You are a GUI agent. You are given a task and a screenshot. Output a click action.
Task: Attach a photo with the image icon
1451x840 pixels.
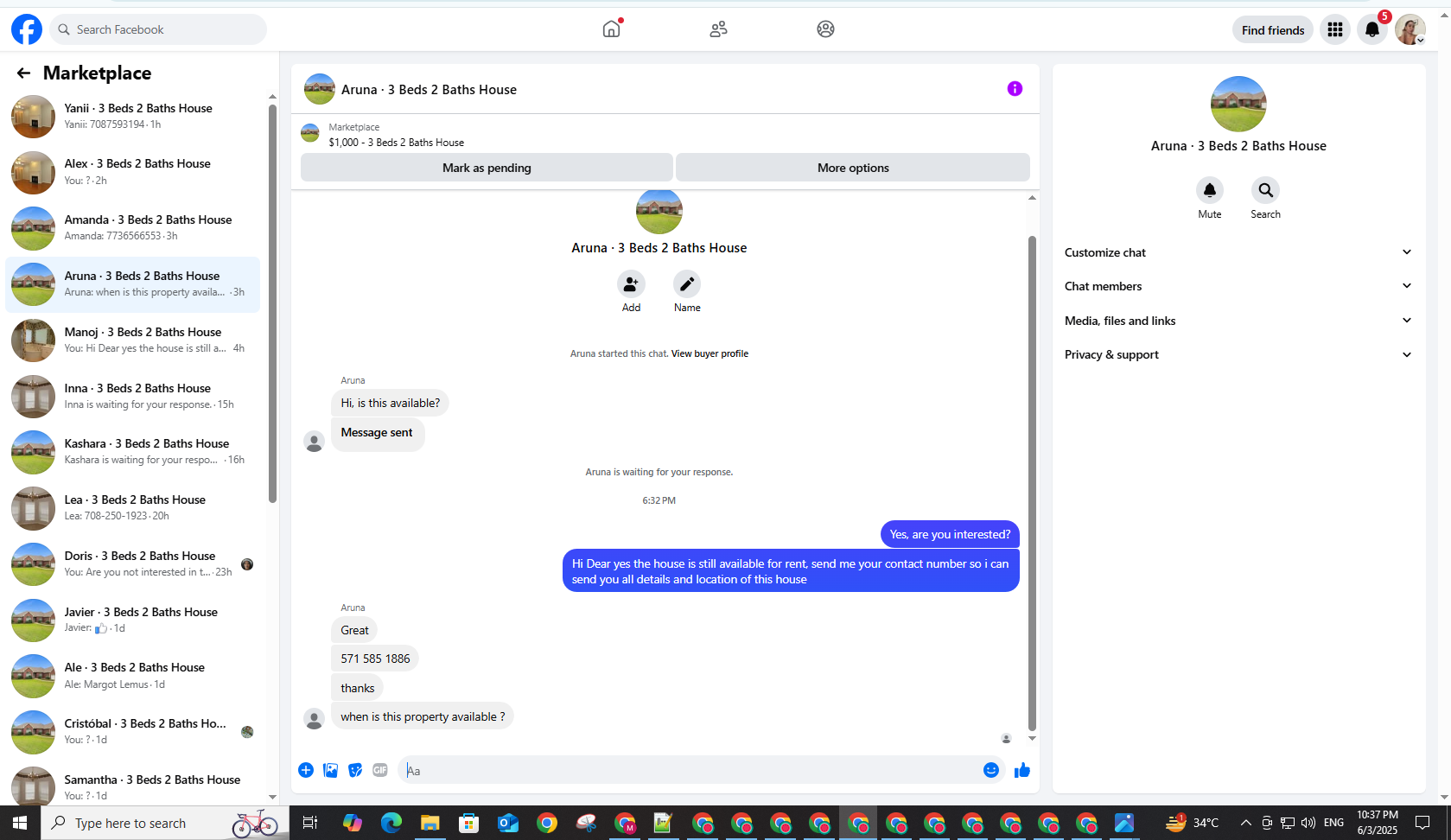[330, 770]
